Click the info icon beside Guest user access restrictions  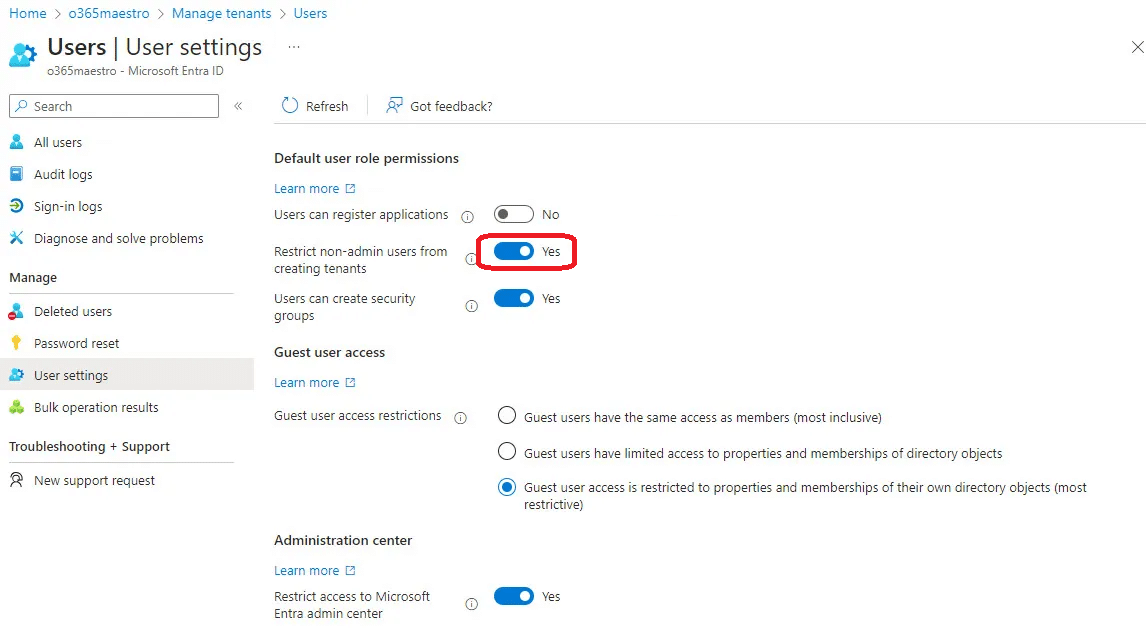461,418
